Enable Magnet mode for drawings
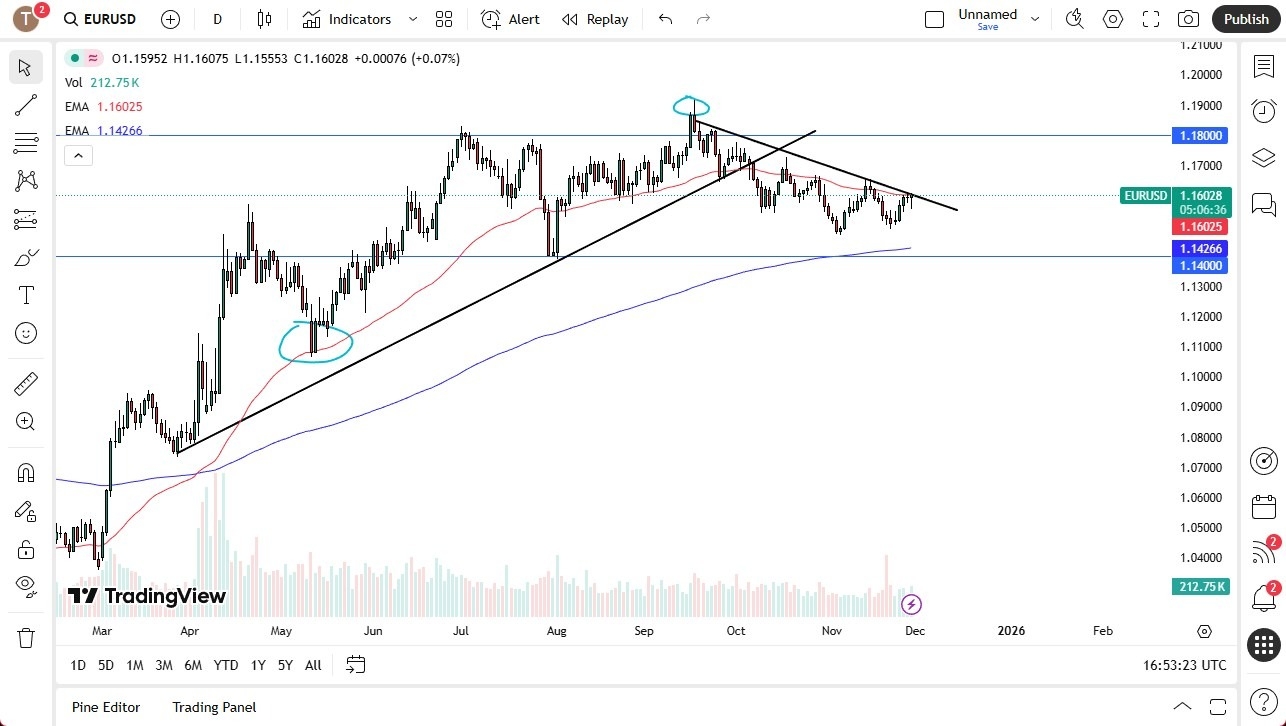Viewport: 1286px width, 726px height. coord(25,472)
